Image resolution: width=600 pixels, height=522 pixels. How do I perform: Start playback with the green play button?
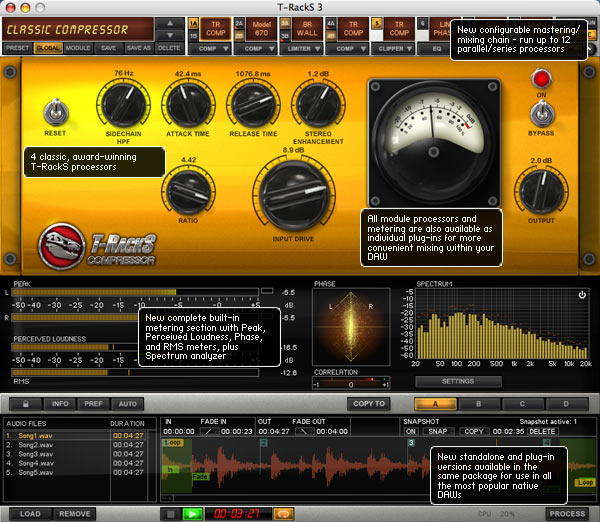(x=192, y=514)
